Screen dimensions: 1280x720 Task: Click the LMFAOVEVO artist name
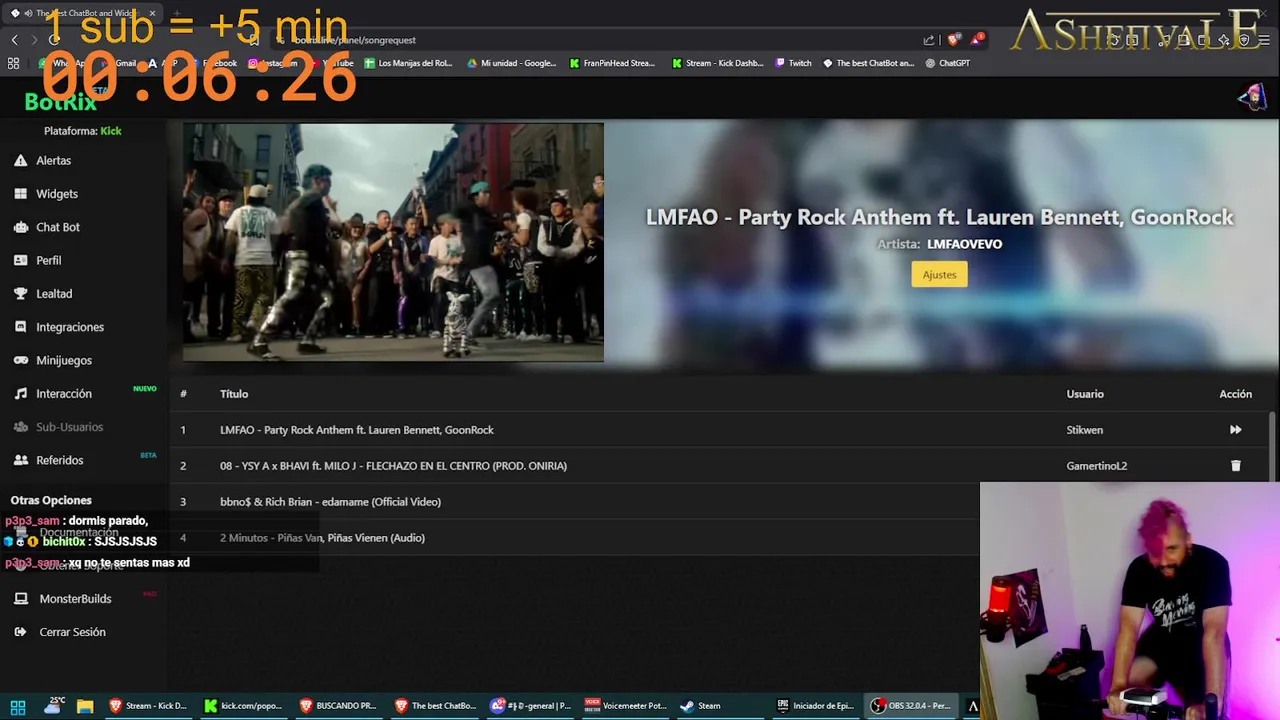pyautogui.click(x=964, y=244)
